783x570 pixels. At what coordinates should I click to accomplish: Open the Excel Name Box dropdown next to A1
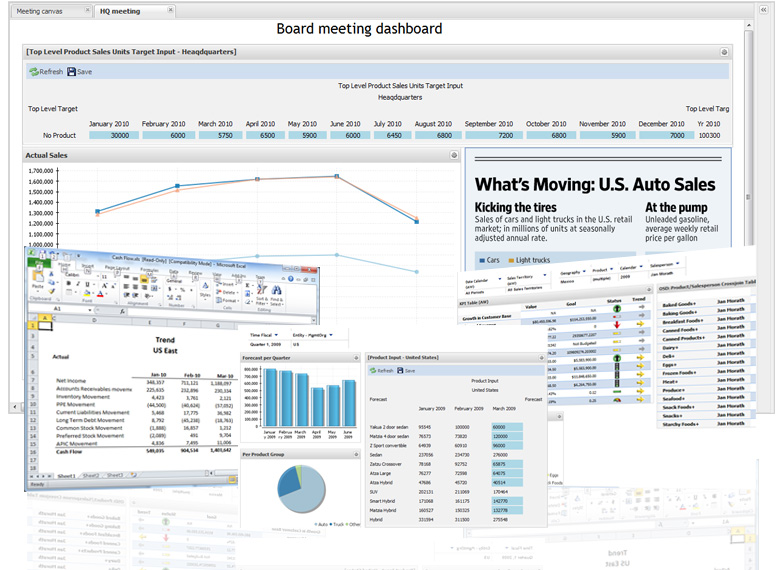coord(90,310)
